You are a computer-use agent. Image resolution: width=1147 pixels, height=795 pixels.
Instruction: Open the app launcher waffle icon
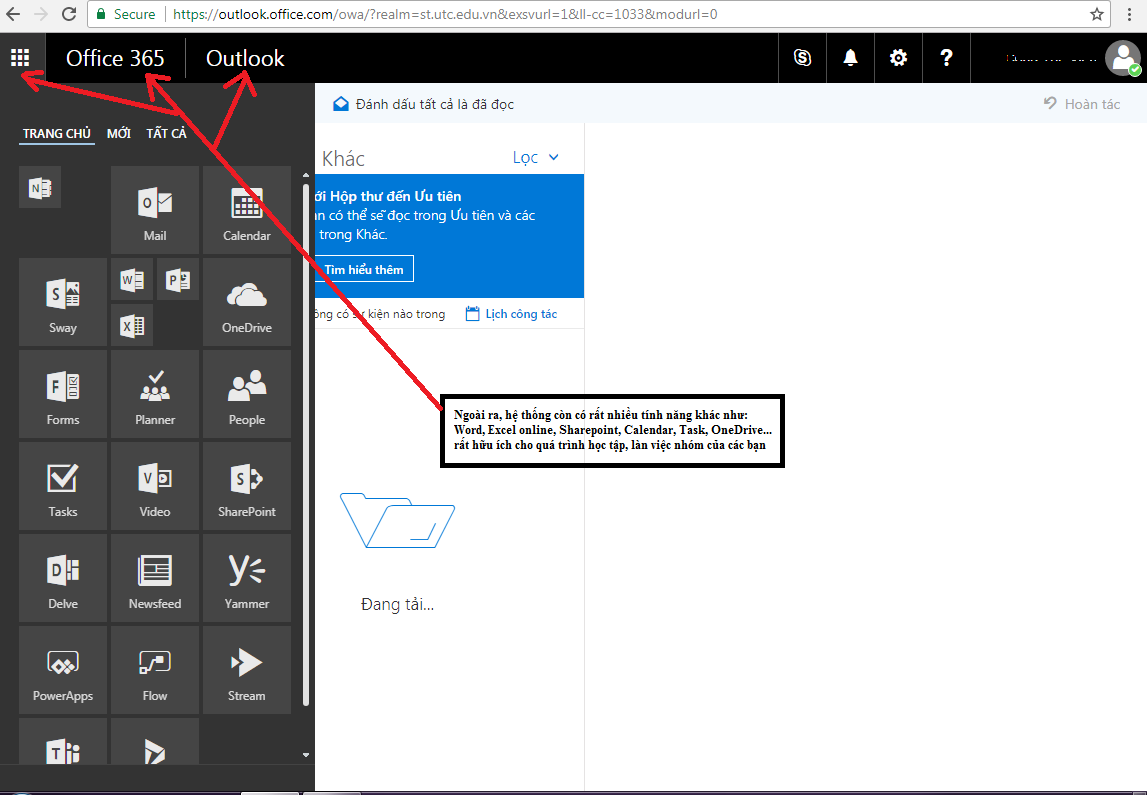click(20, 58)
